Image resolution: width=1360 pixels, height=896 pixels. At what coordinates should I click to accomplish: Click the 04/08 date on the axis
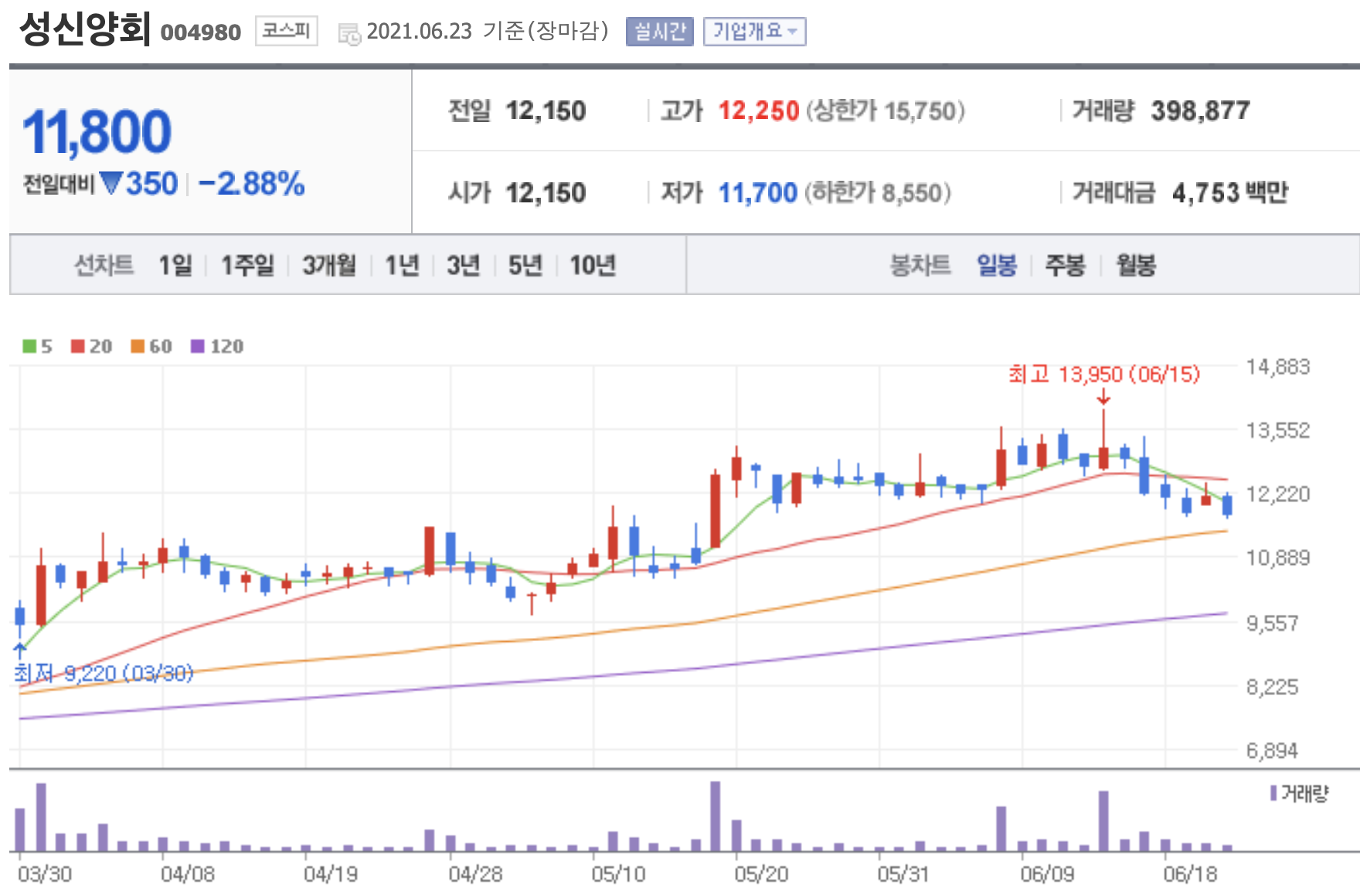(187, 874)
